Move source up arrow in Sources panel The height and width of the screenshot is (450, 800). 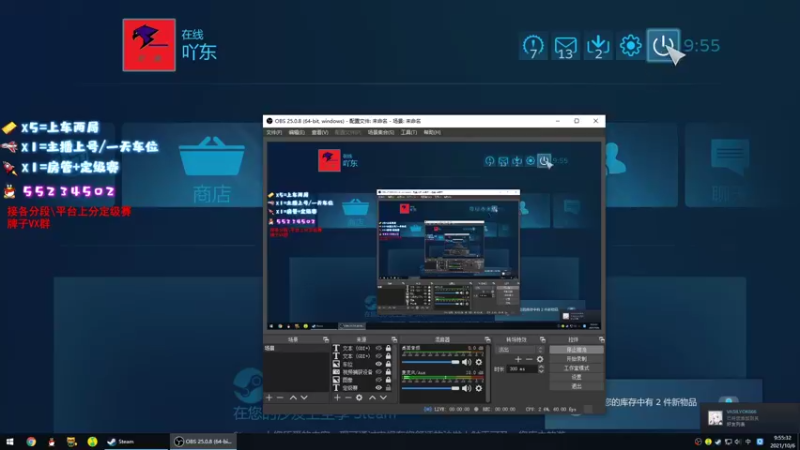pos(372,397)
